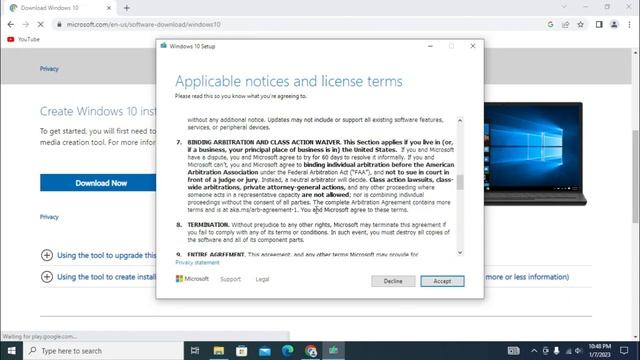Open the Legal link in Setup dialog
Screen dimensions: 640x360
click(x=262, y=279)
